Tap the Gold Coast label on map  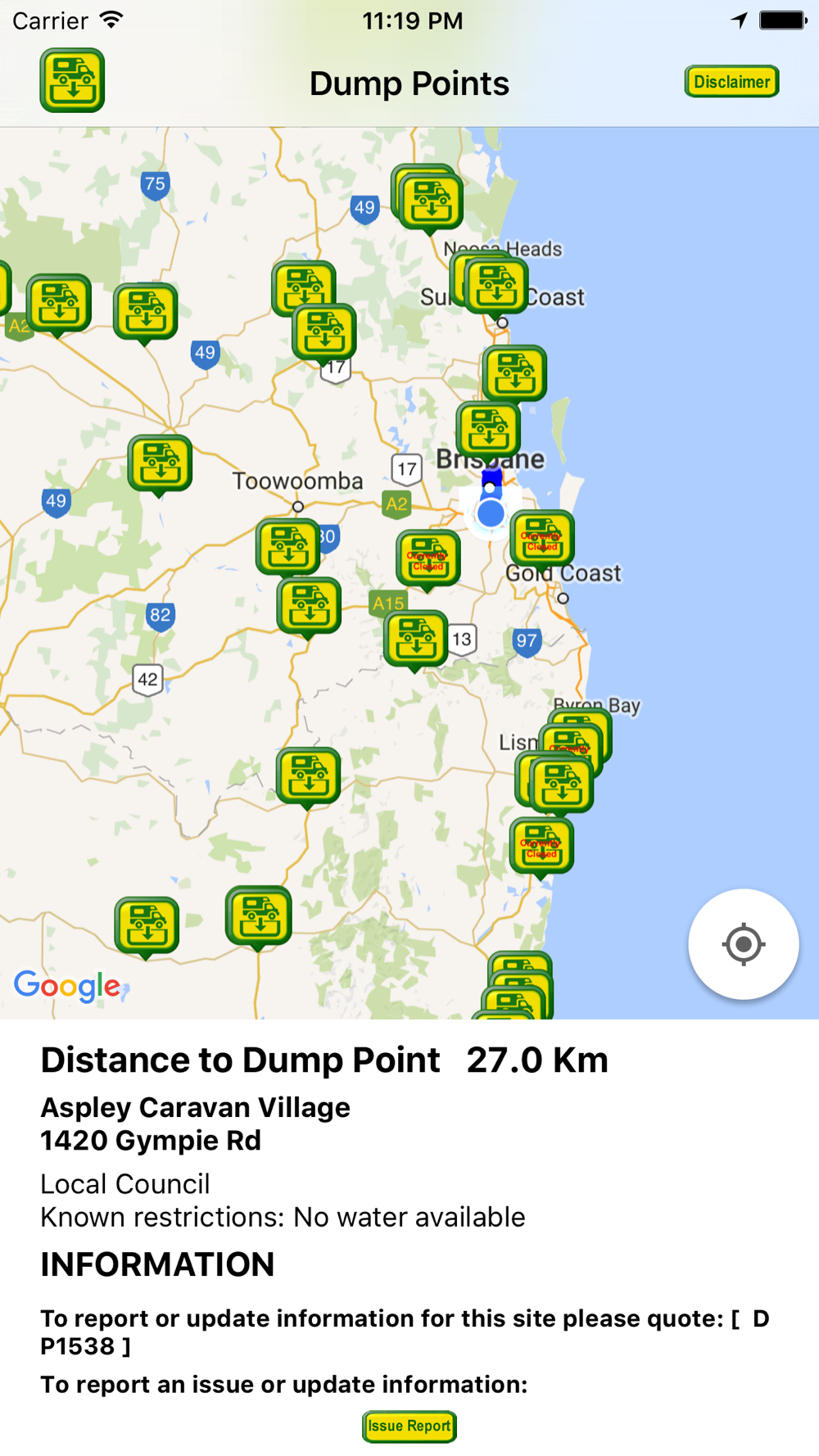[563, 573]
